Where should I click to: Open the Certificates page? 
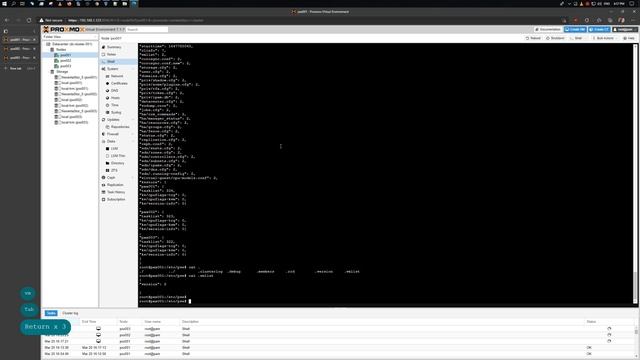pos(118,83)
